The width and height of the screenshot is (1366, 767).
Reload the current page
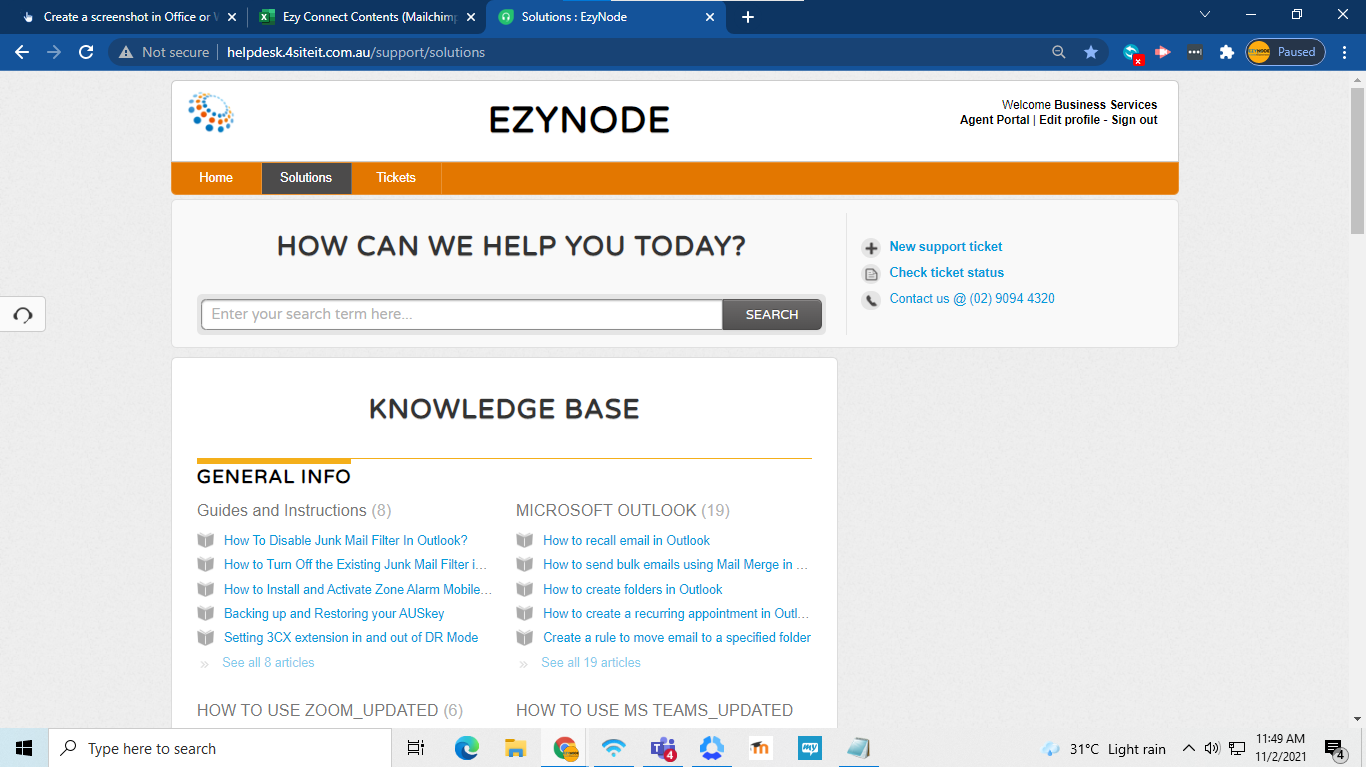86,52
